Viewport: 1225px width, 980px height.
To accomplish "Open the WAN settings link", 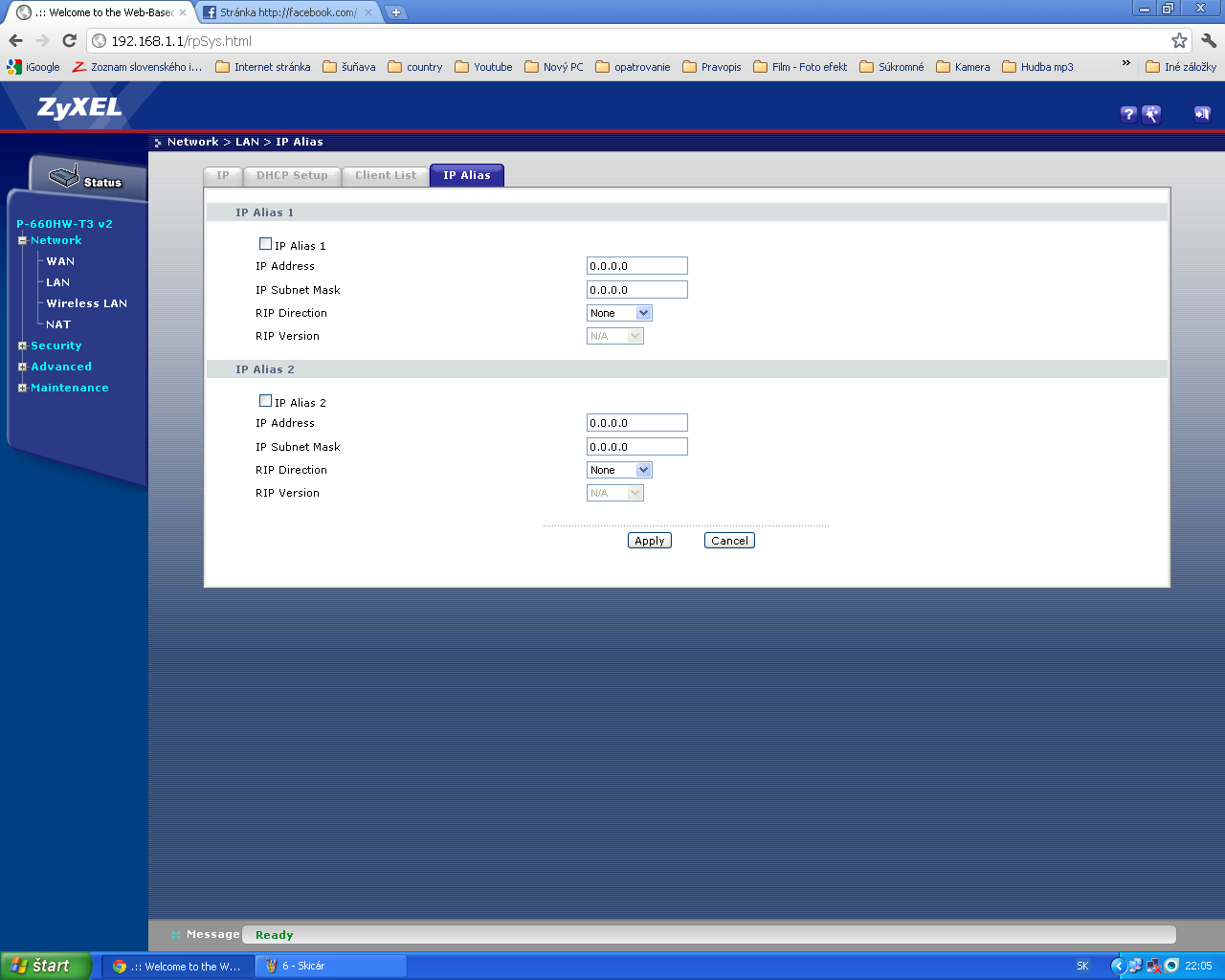I will tap(60, 261).
